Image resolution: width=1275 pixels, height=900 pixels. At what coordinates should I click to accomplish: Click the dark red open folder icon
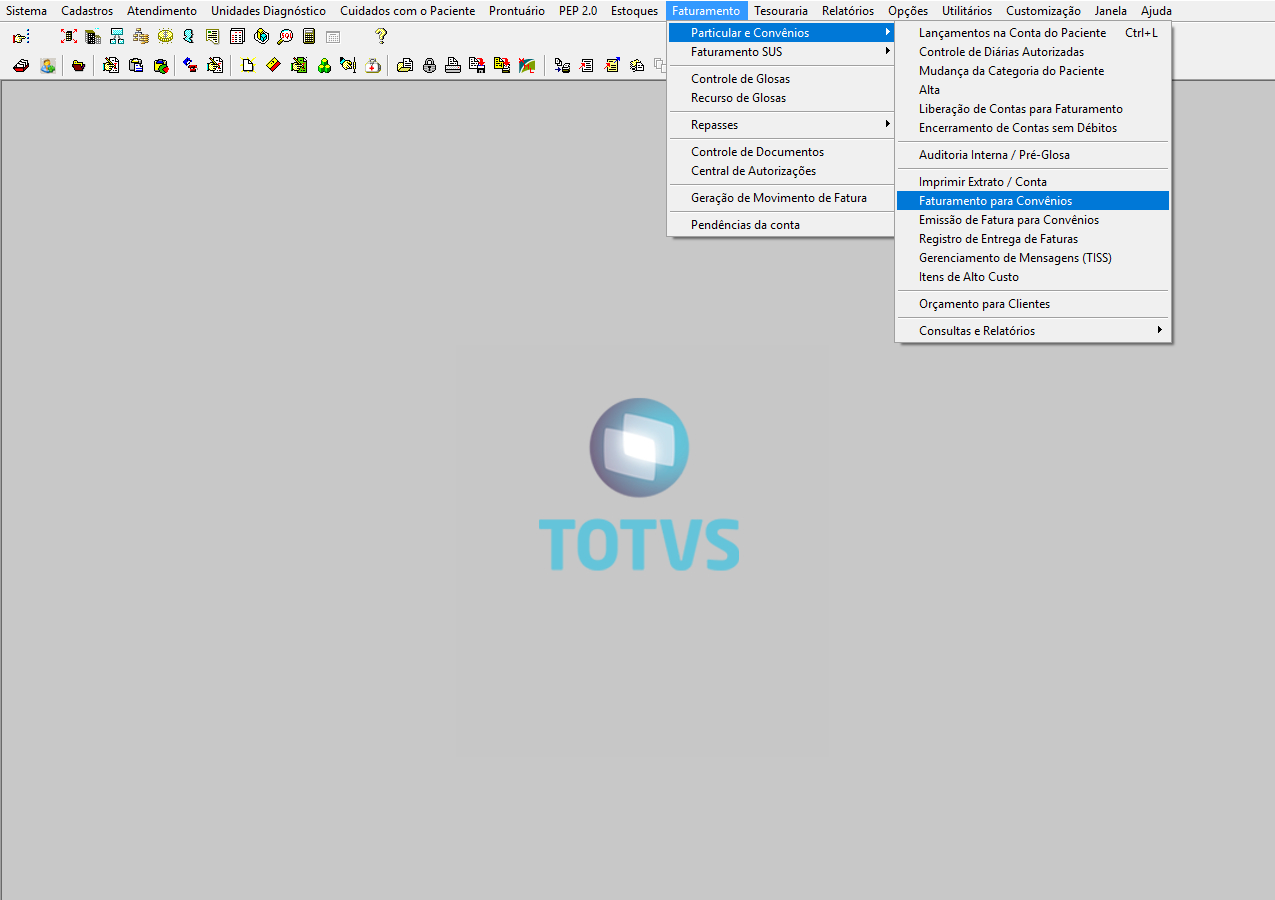point(78,66)
